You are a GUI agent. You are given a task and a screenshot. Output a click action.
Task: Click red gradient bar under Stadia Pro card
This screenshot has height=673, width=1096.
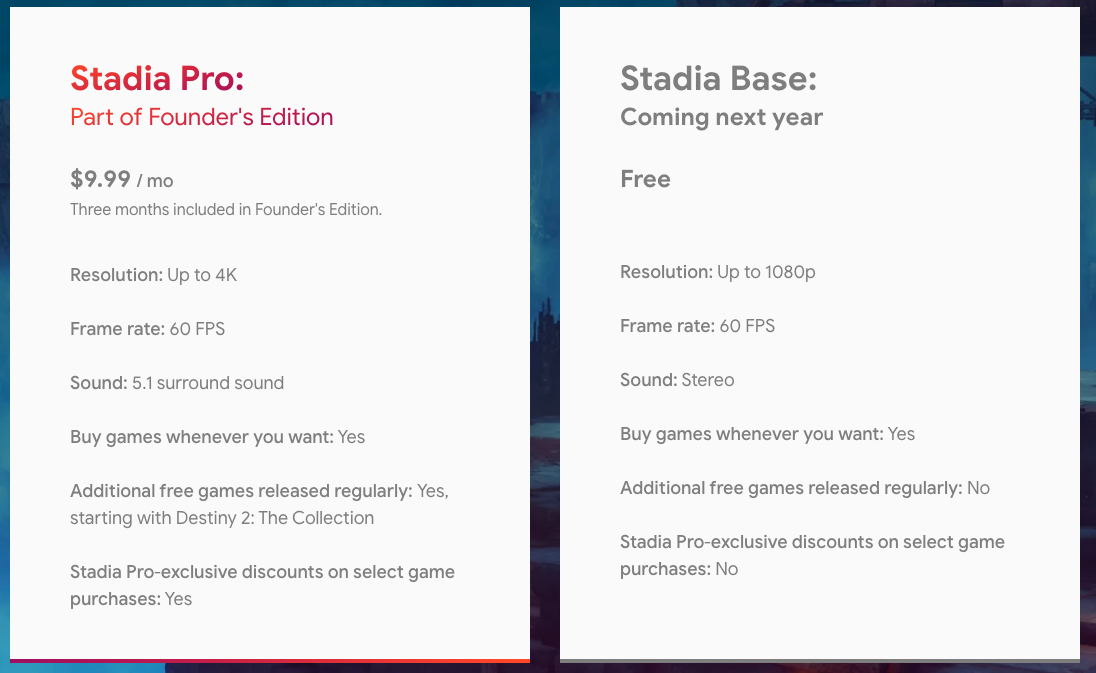pyautogui.click(x=270, y=660)
